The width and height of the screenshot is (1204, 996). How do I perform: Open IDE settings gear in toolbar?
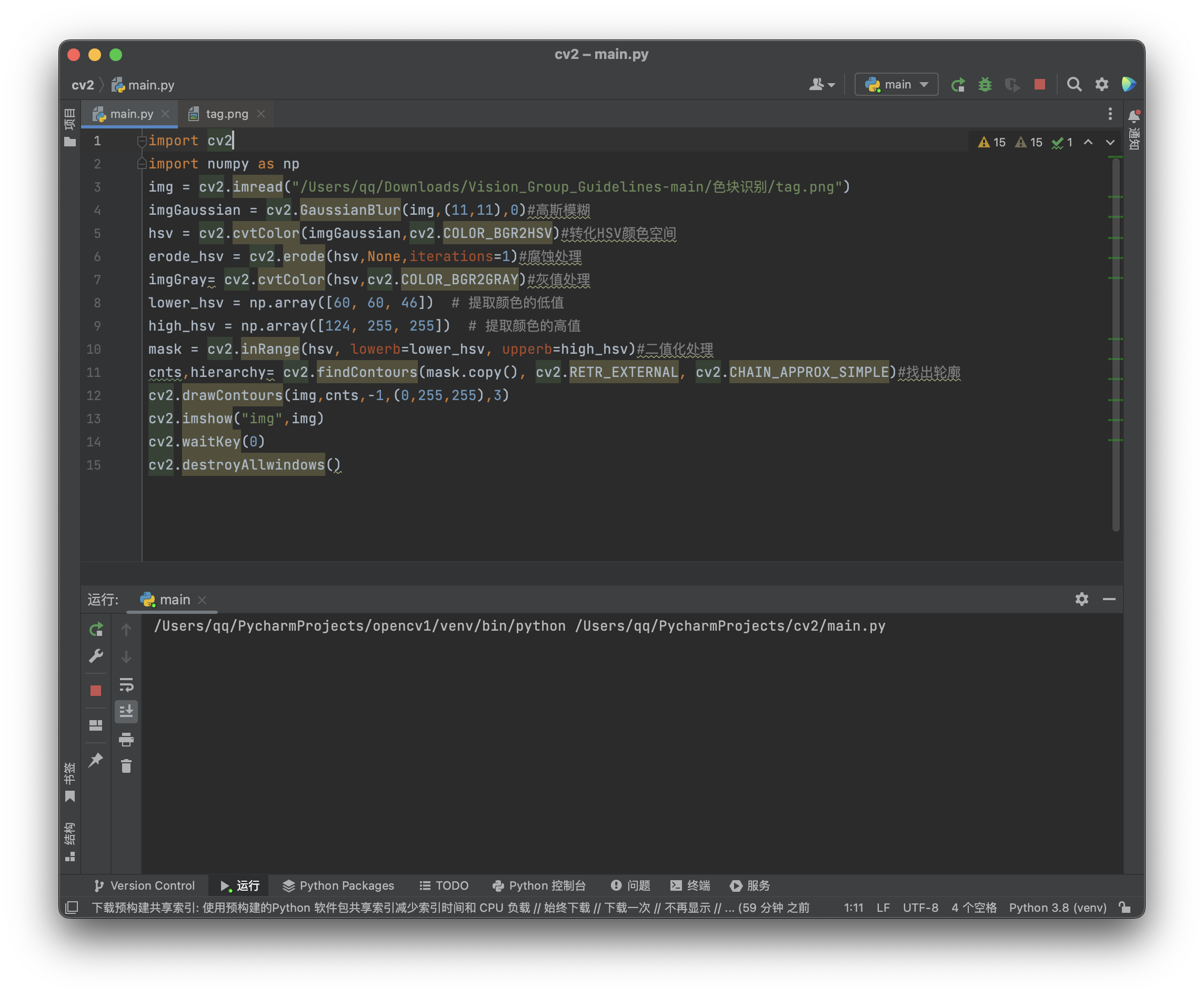pos(1101,85)
